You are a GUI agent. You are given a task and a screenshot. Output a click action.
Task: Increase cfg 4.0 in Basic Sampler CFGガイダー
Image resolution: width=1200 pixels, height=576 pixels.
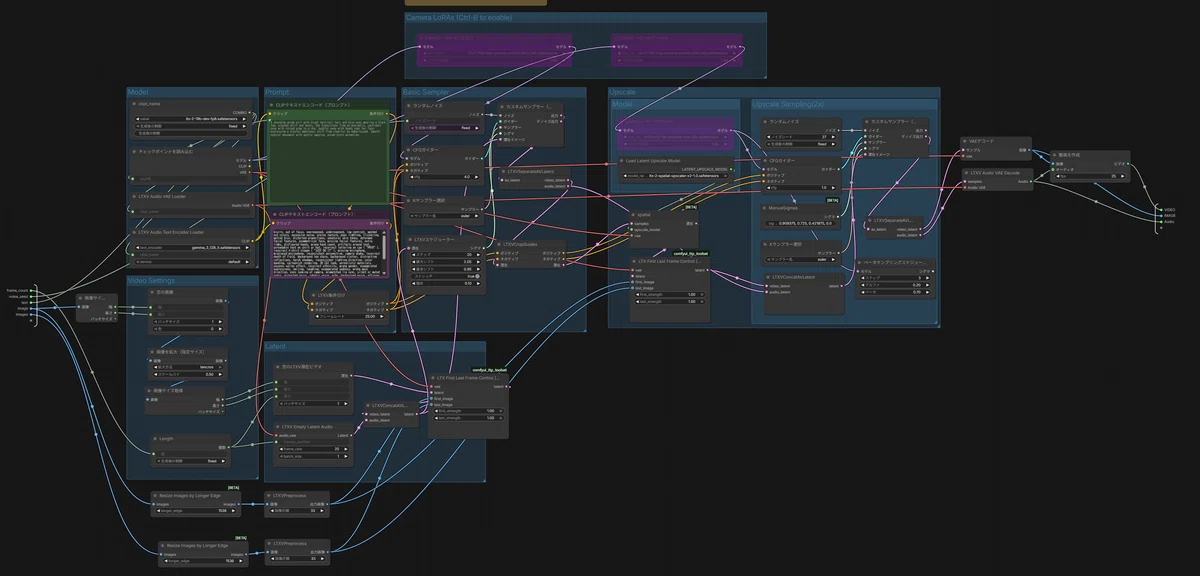[477, 177]
